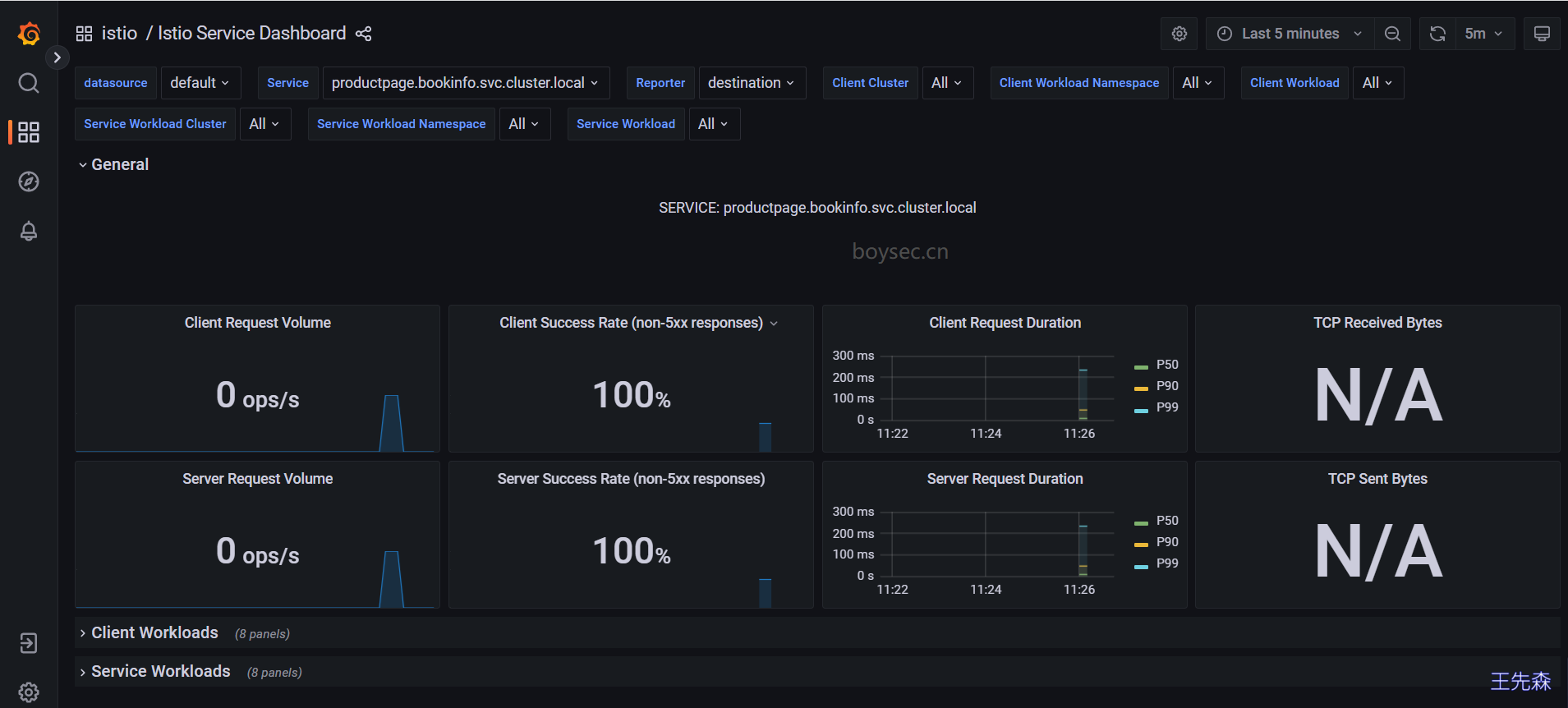Refresh the dashboard
The width and height of the screenshot is (1568, 708).
[1437, 34]
